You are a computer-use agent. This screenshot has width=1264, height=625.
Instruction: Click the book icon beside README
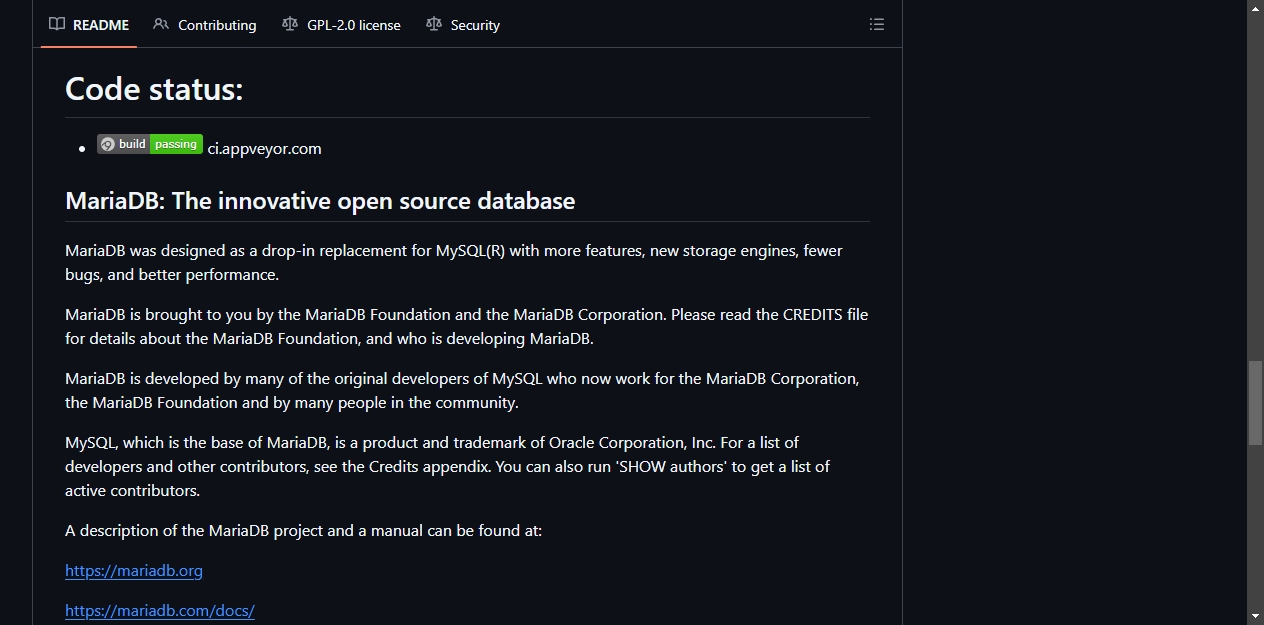[x=58, y=25]
